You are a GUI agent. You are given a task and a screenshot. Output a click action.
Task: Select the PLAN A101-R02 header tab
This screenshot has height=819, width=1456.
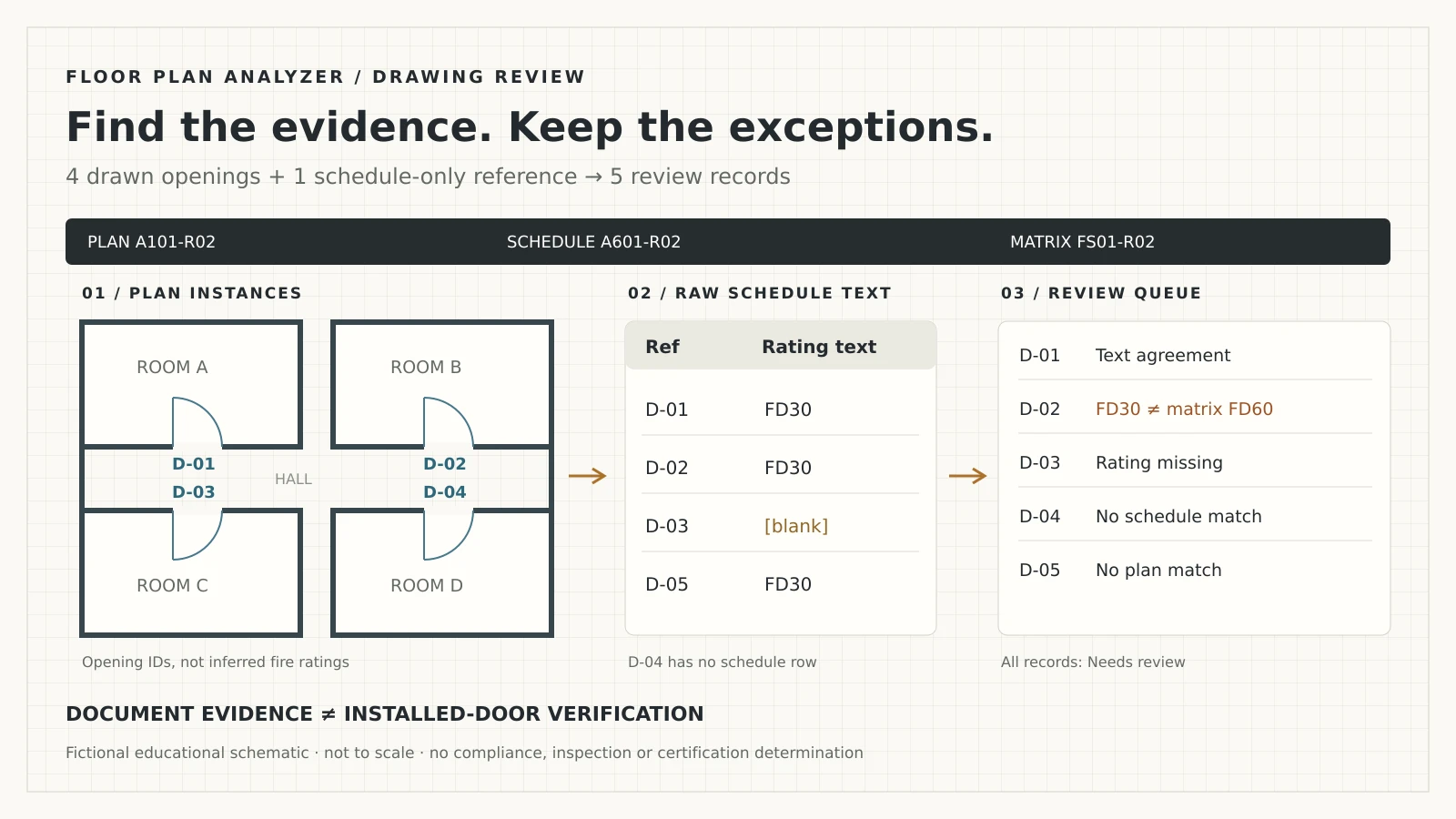[x=151, y=242]
